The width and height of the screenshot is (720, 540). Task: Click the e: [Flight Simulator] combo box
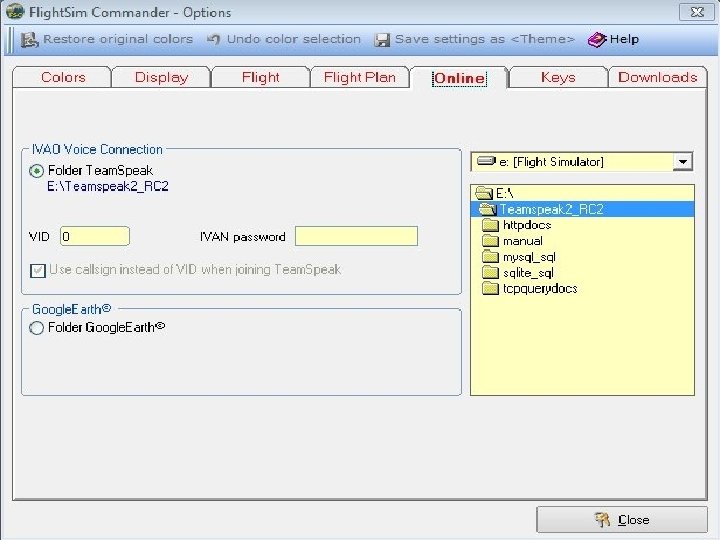pyautogui.click(x=581, y=162)
